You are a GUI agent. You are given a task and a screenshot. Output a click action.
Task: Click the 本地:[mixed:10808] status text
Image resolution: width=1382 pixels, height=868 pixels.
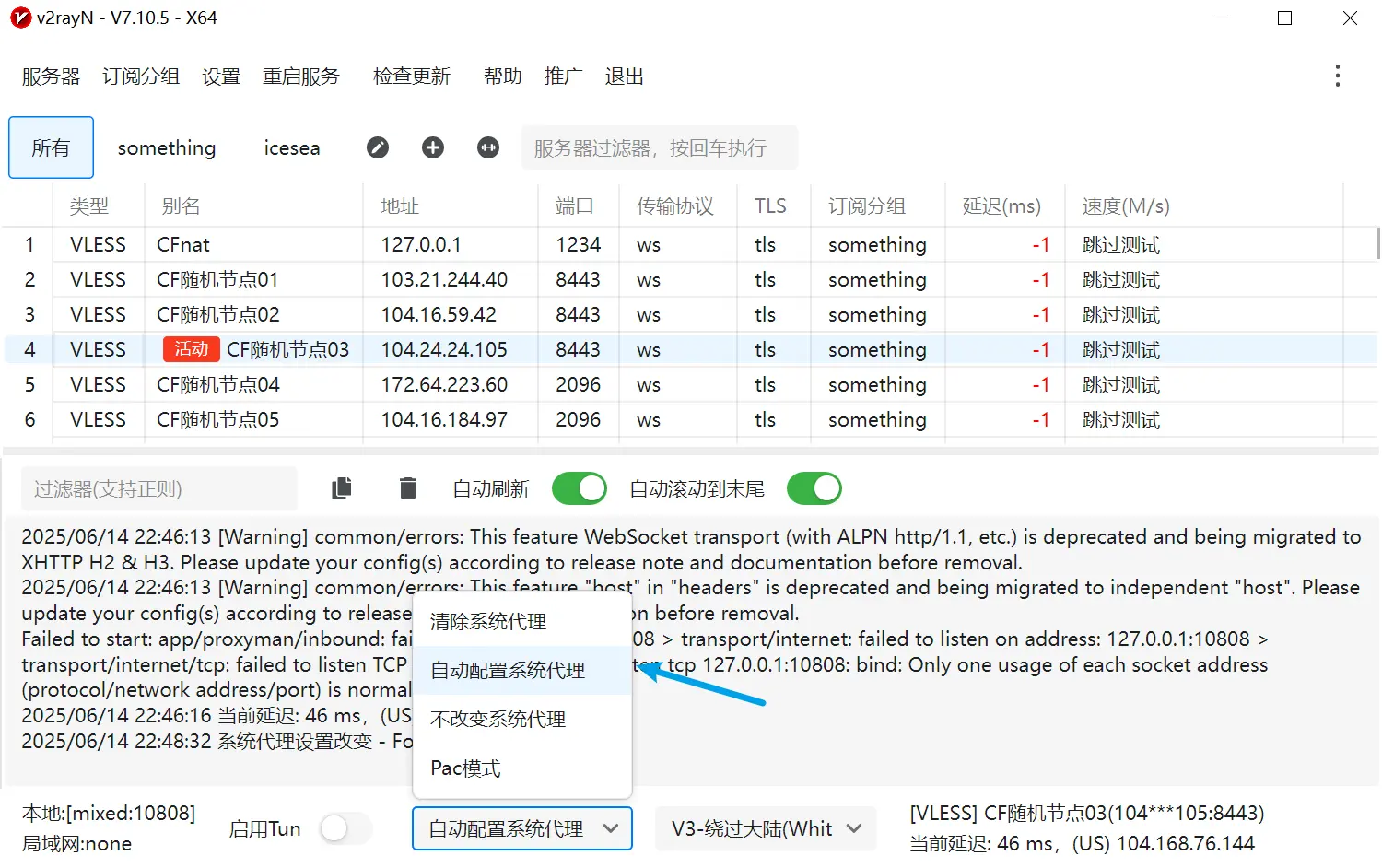tap(109, 814)
